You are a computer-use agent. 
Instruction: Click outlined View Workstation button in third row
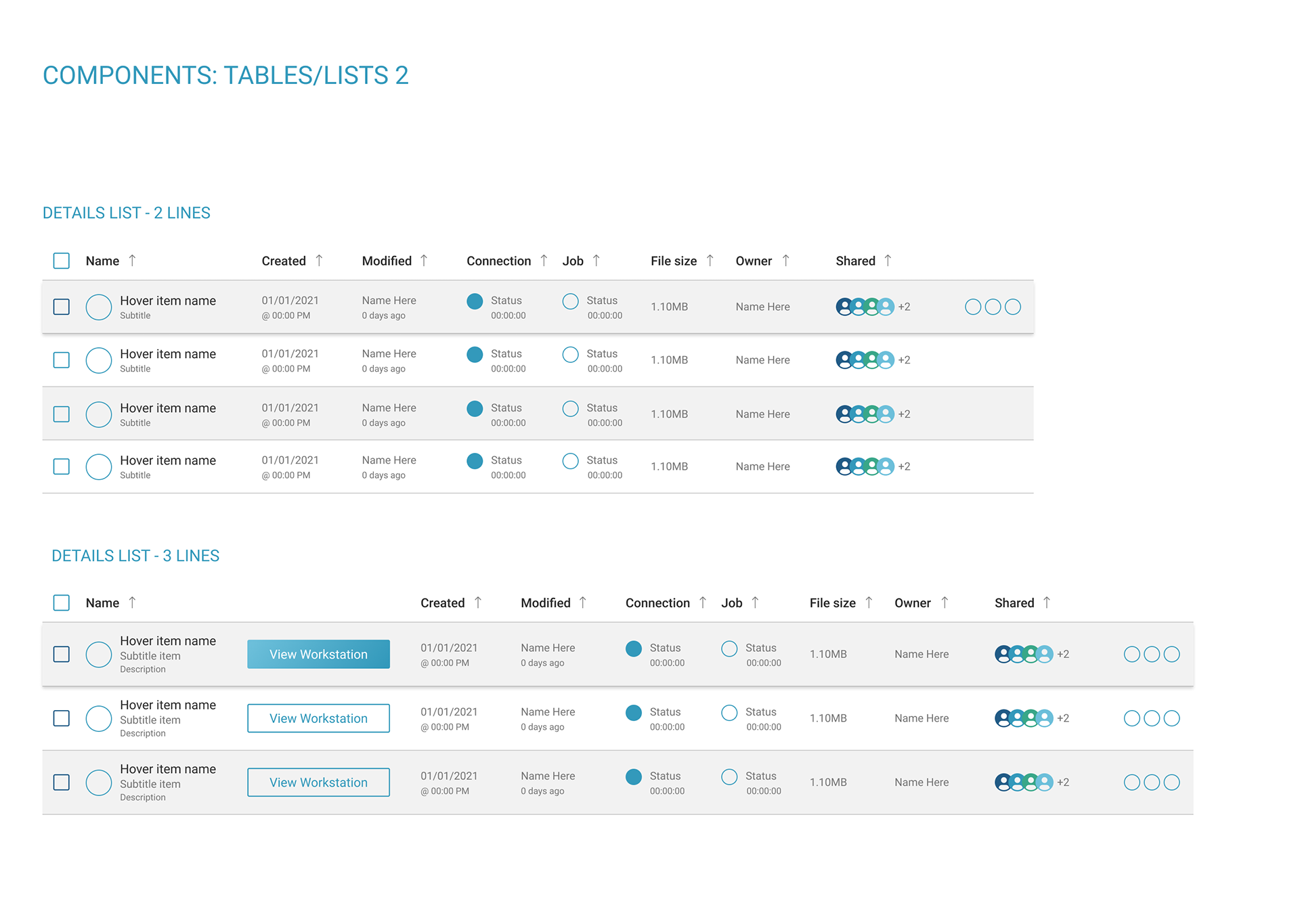tap(319, 783)
